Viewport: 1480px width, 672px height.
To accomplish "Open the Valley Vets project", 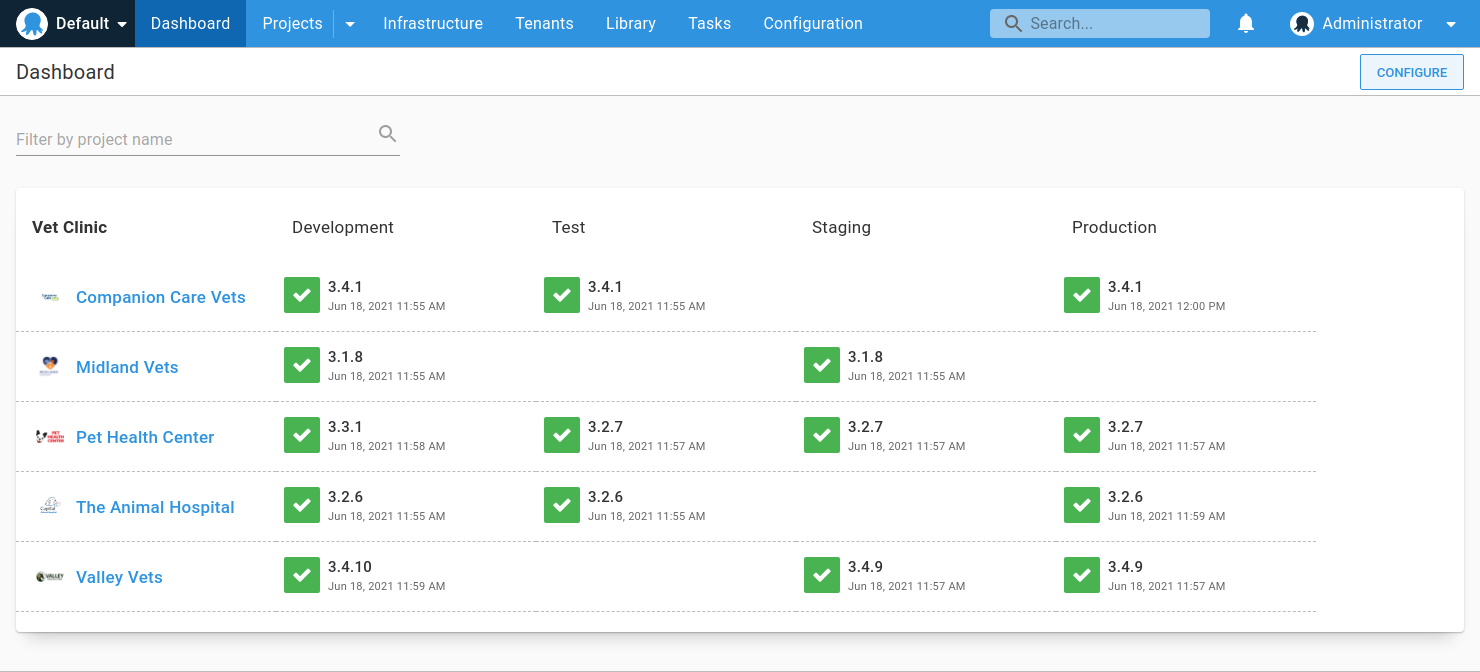I will tap(118, 577).
